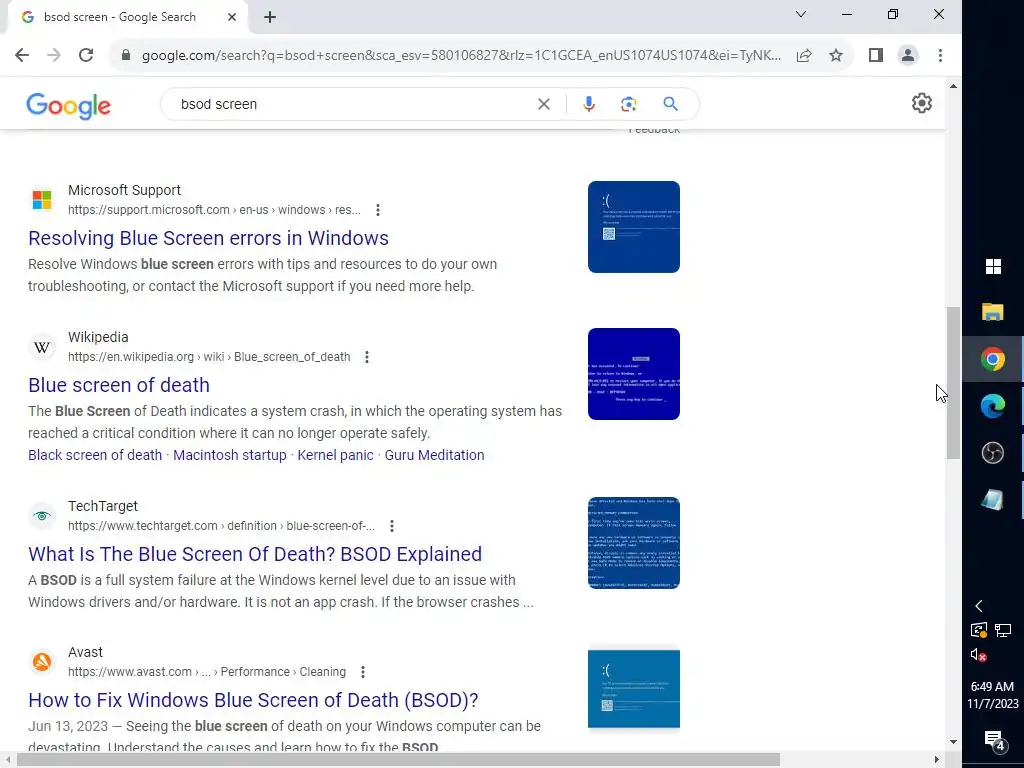Open What Is The Blue Screen Of Death link
The width and height of the screenshot is (1024, 768).
255,554
